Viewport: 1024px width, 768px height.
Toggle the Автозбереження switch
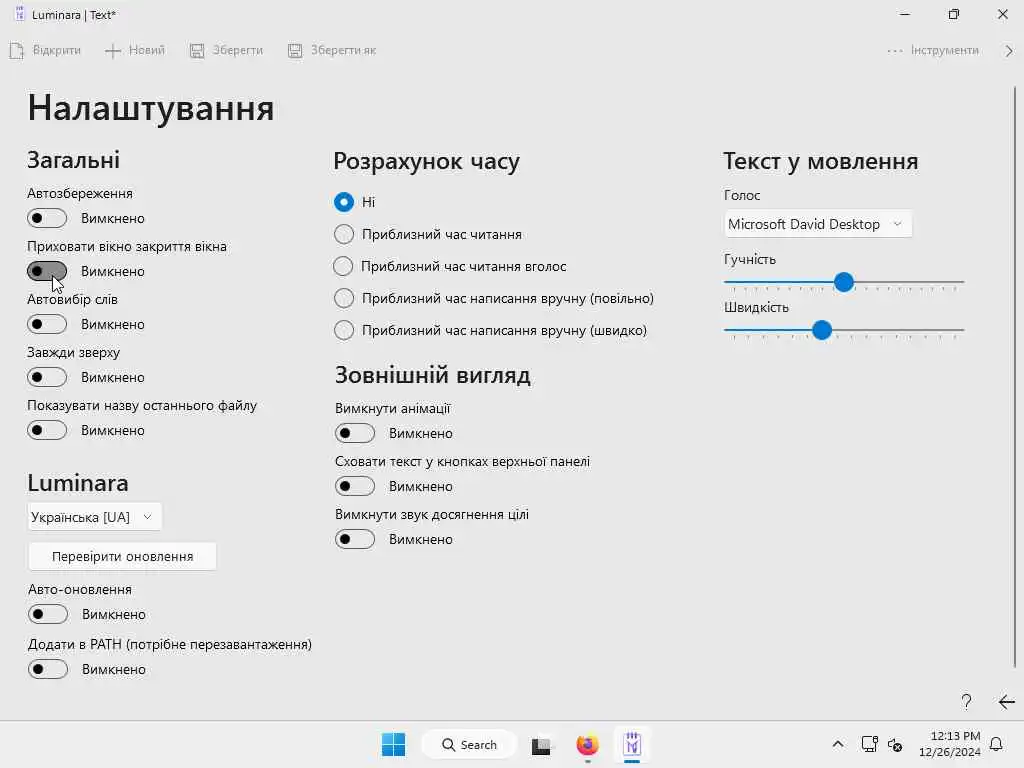(47, 218)
